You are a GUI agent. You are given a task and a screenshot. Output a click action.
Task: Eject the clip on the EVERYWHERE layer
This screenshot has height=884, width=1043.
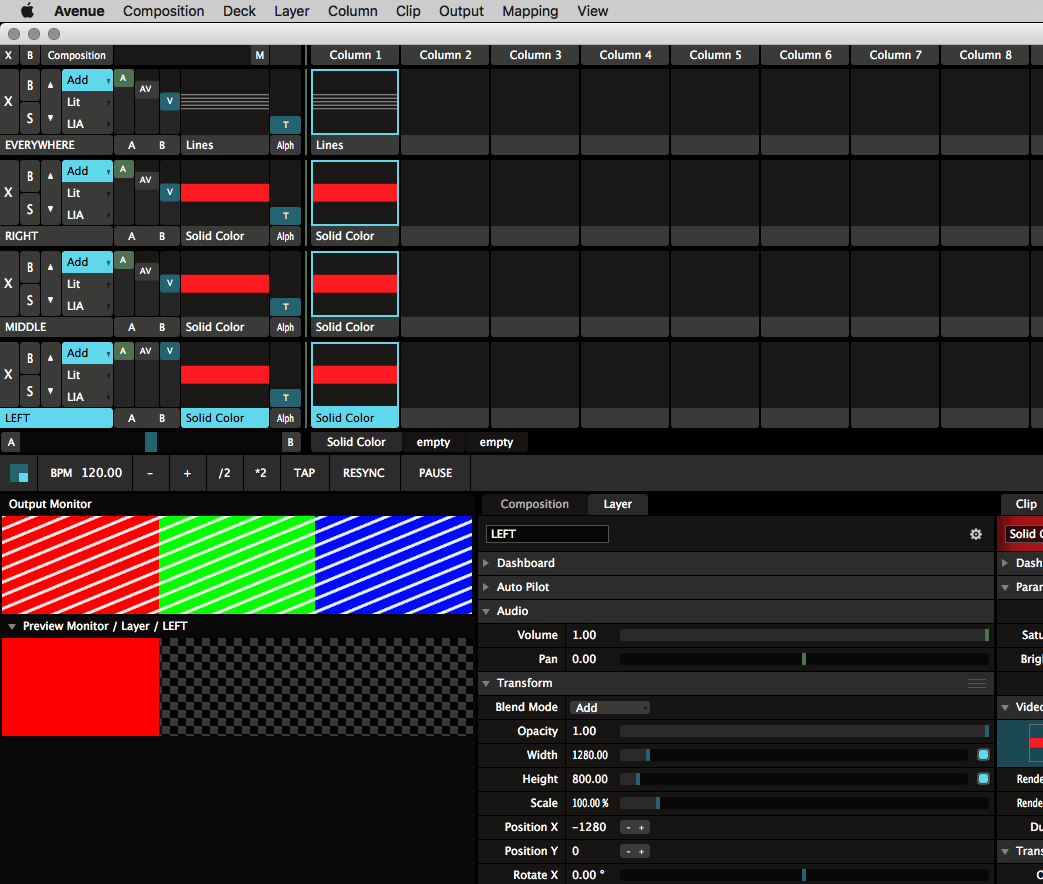pyautogui.click(x=9, y=101)
